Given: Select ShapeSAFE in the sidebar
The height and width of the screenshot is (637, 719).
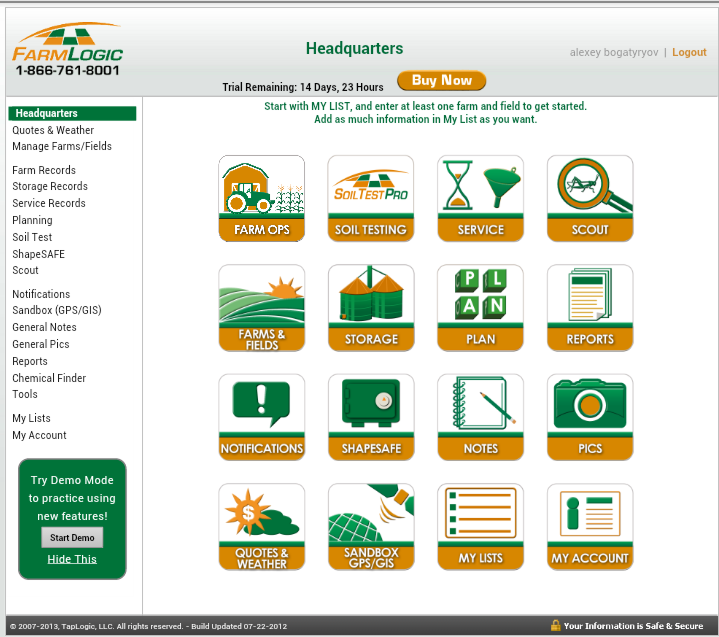Looking at the screenshot, I should coord(39,254).
